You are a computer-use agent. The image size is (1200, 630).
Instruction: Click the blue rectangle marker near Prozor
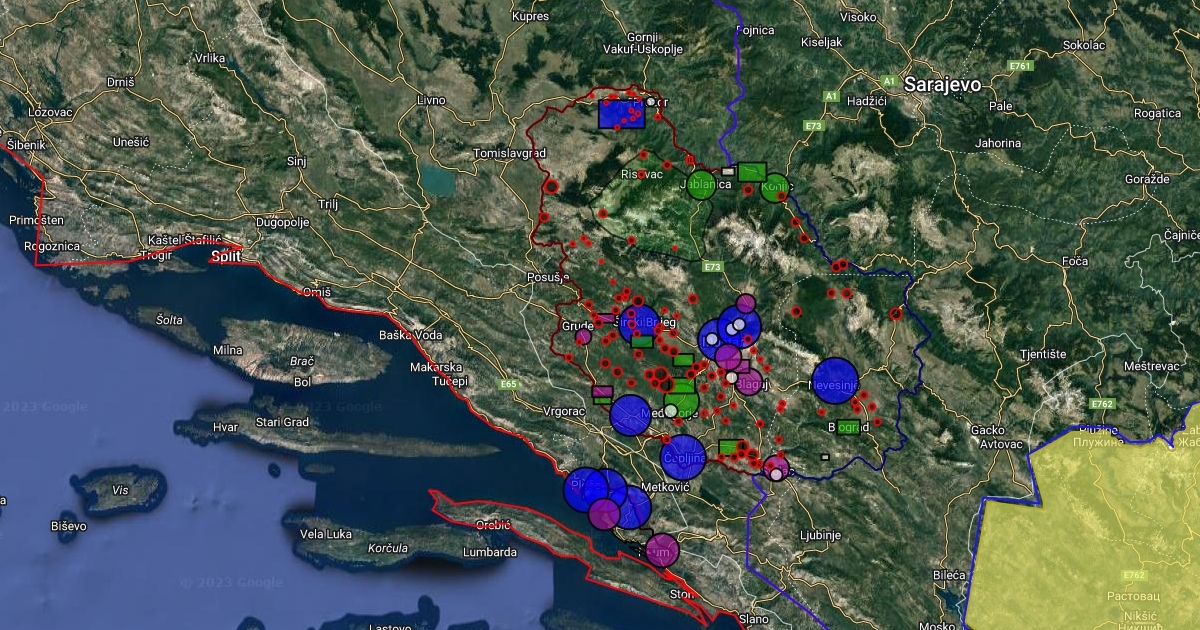point(621,114)
